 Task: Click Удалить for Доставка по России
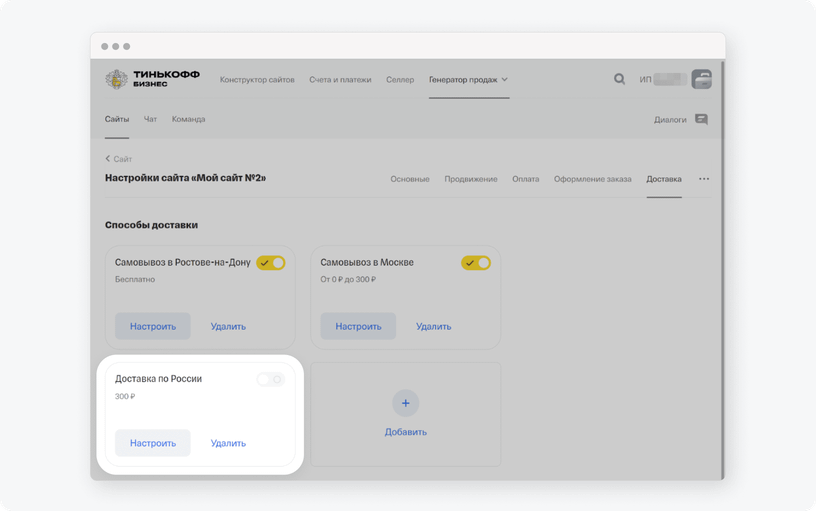click(x=228, y=443)
